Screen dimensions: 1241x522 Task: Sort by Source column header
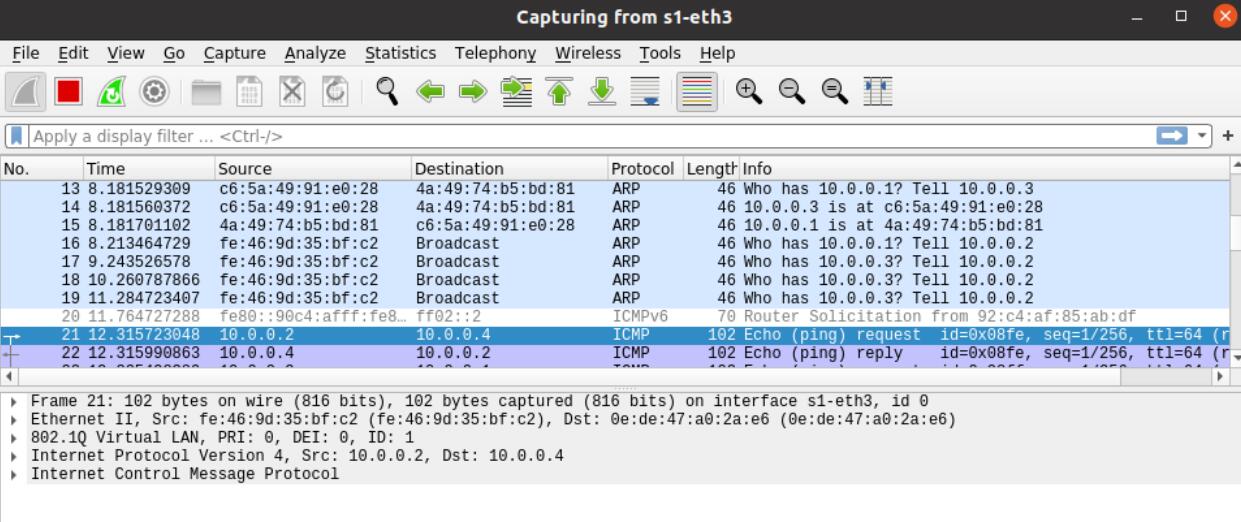click(313, 169)
